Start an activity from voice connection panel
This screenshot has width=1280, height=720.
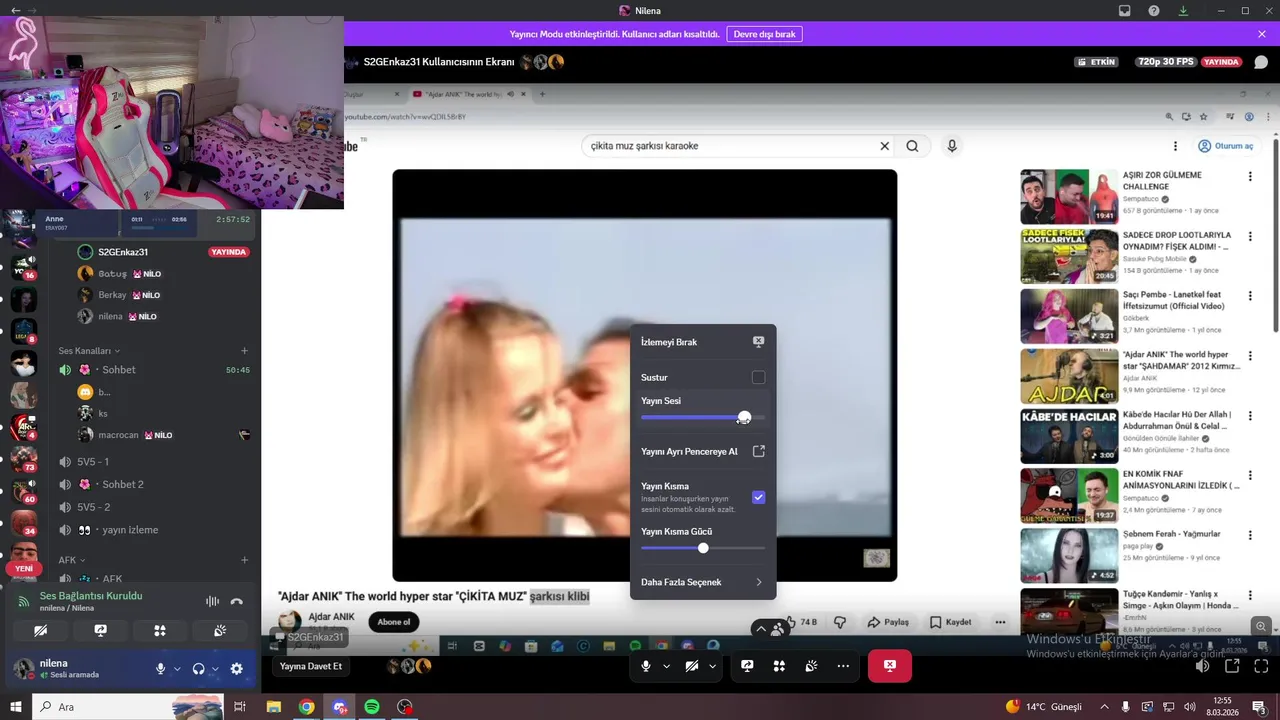[160, 631]
